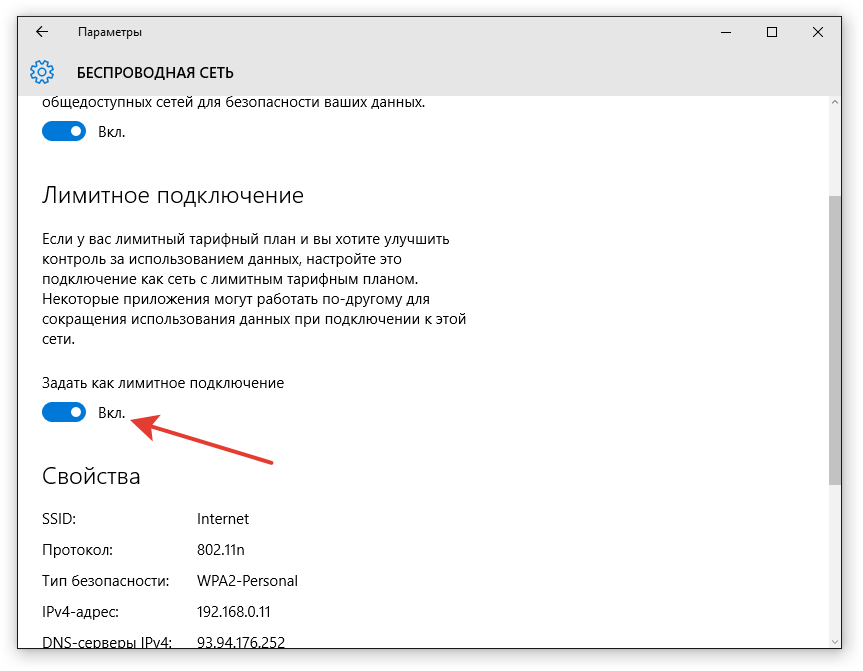This screenshot has height=671, width=863.
Task: Click the 'IPv4-адрес:' label
Action: (80, 612)
